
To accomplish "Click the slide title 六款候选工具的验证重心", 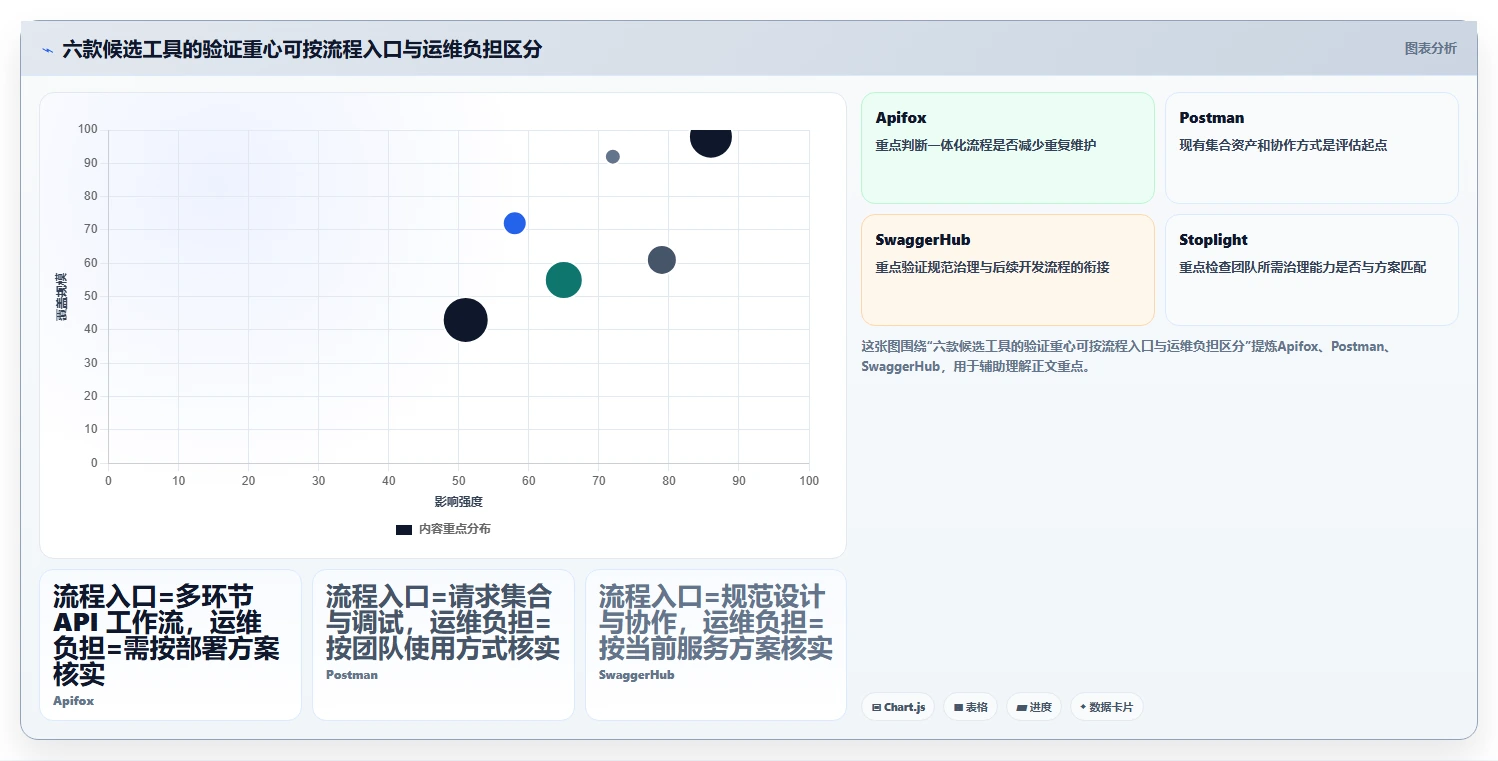I will coord(302,49).
